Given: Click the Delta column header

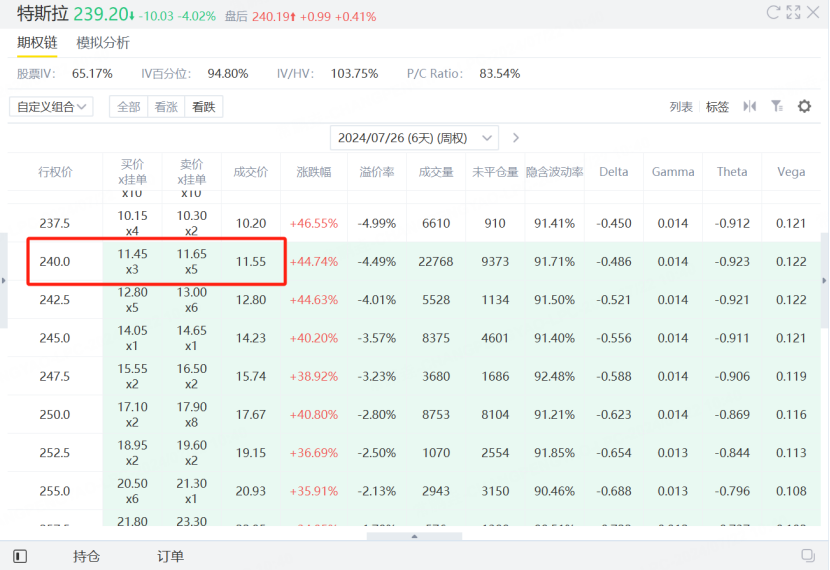Looking at the screenshot, I should click(x=614, y=172).
